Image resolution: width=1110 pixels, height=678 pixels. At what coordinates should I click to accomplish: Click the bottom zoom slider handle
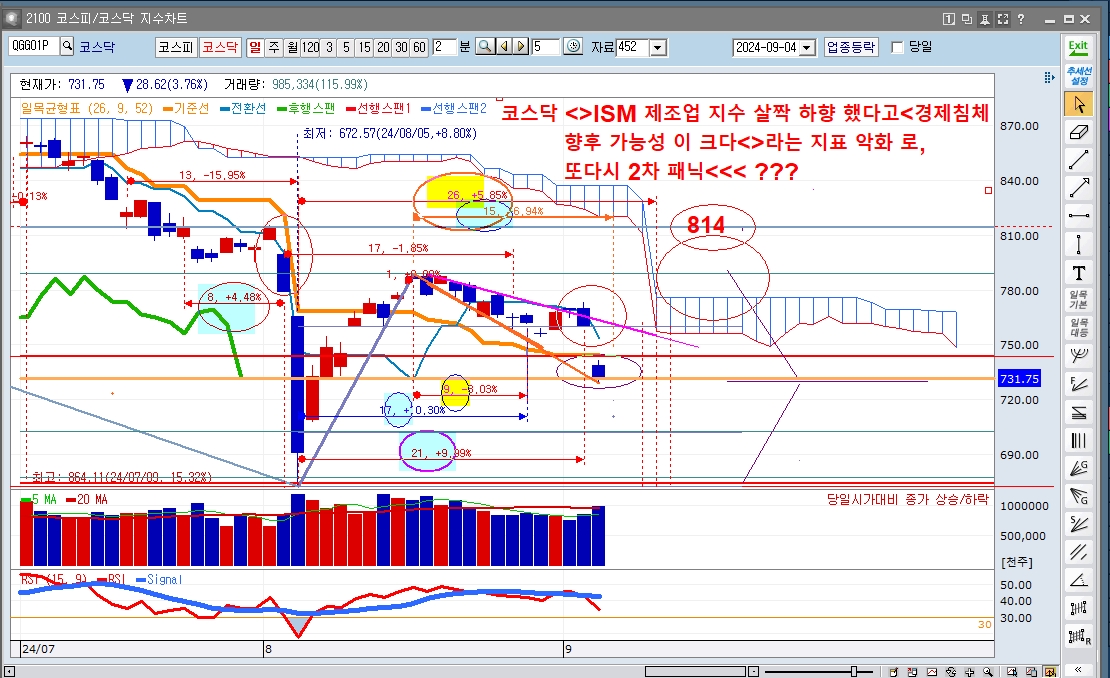pyautogui.click(x=854, y=671)
